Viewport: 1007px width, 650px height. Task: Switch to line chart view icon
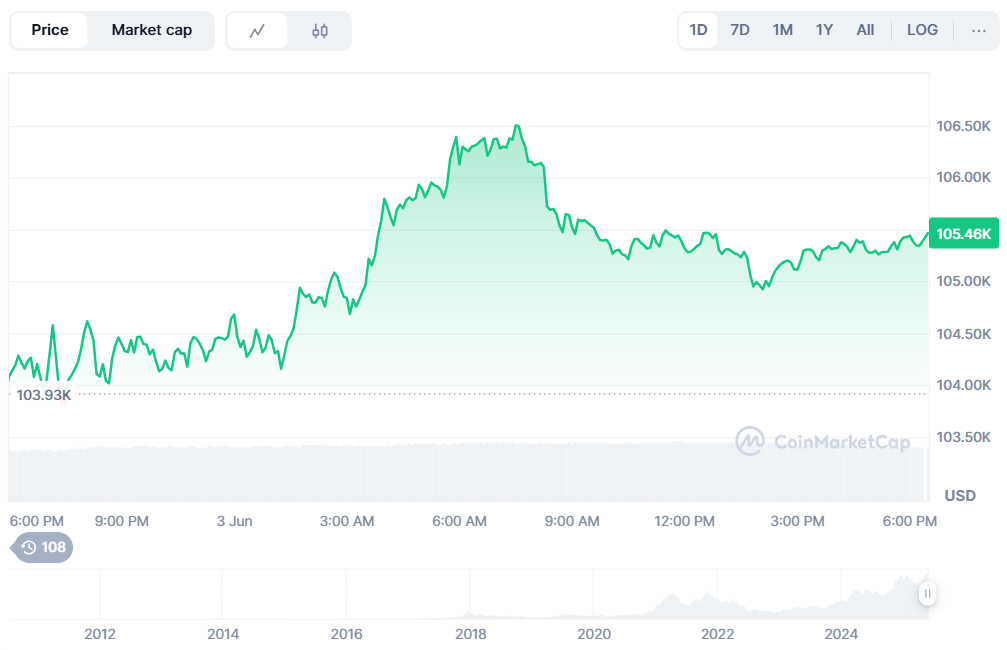point(257,31)
